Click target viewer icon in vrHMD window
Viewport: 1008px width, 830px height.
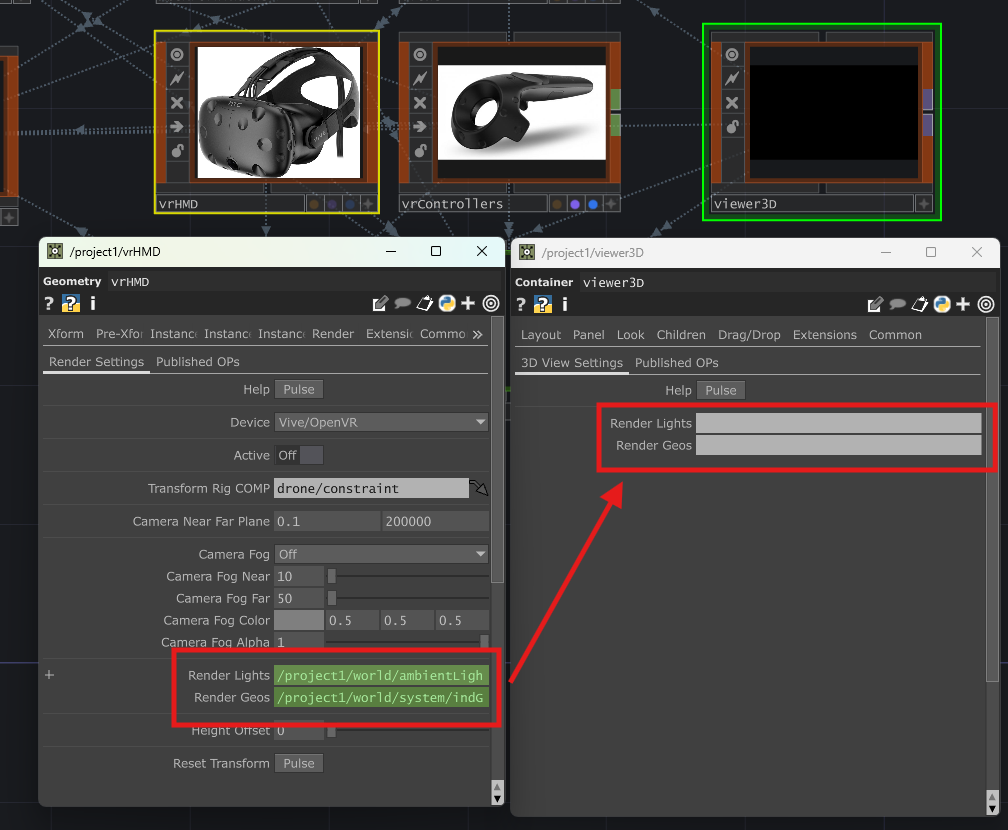tap(490, 303)
